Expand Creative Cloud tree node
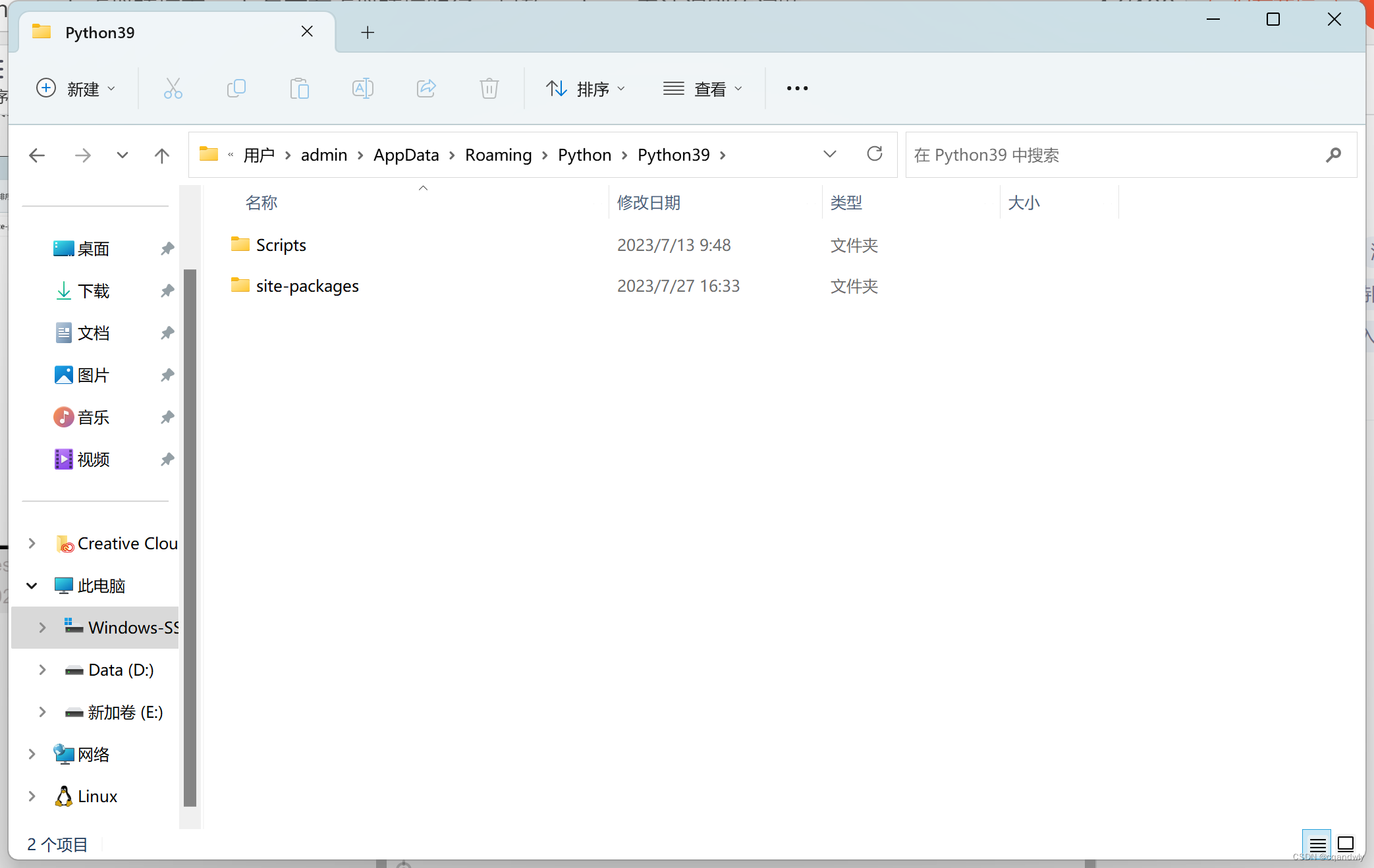Viewport: 1374px width, 868px height. 32,543
